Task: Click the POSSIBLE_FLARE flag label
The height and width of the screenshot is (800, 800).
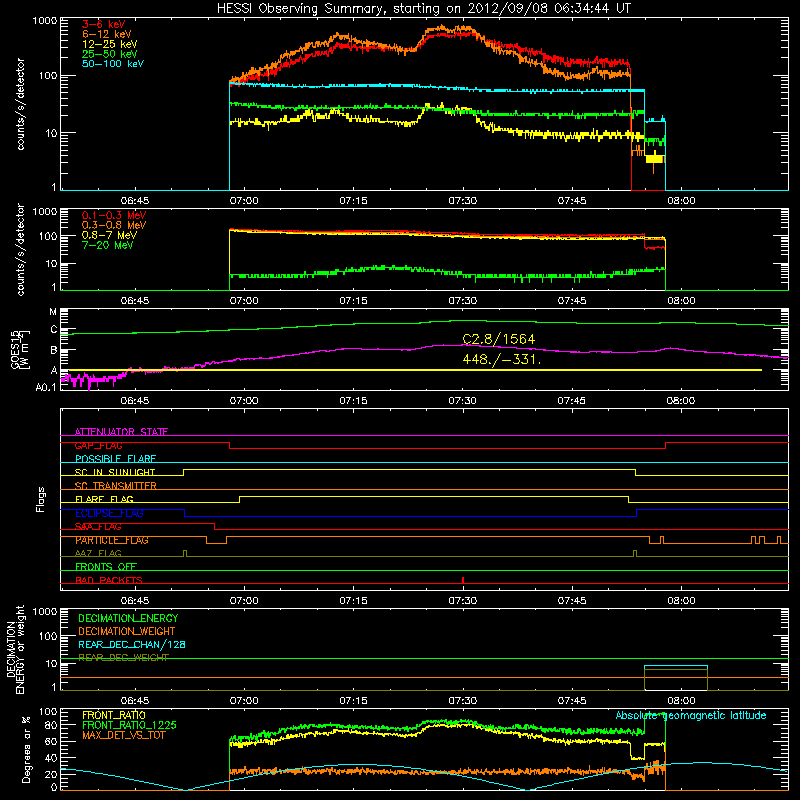Action: [x=115, y=459]
